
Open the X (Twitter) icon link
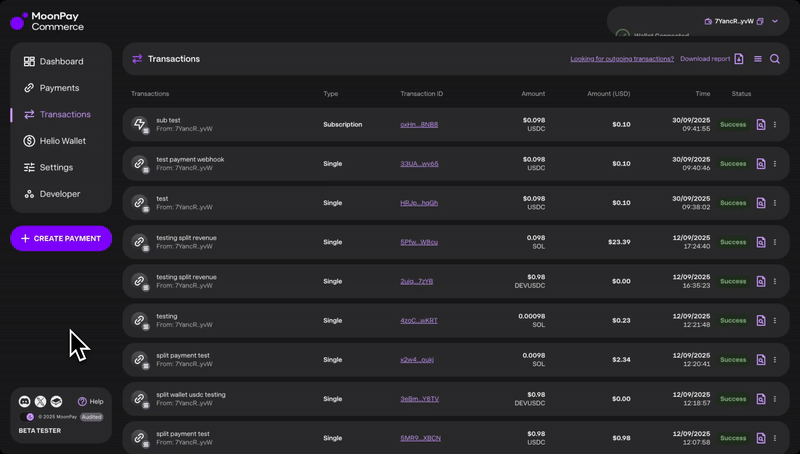coord(40,401)
